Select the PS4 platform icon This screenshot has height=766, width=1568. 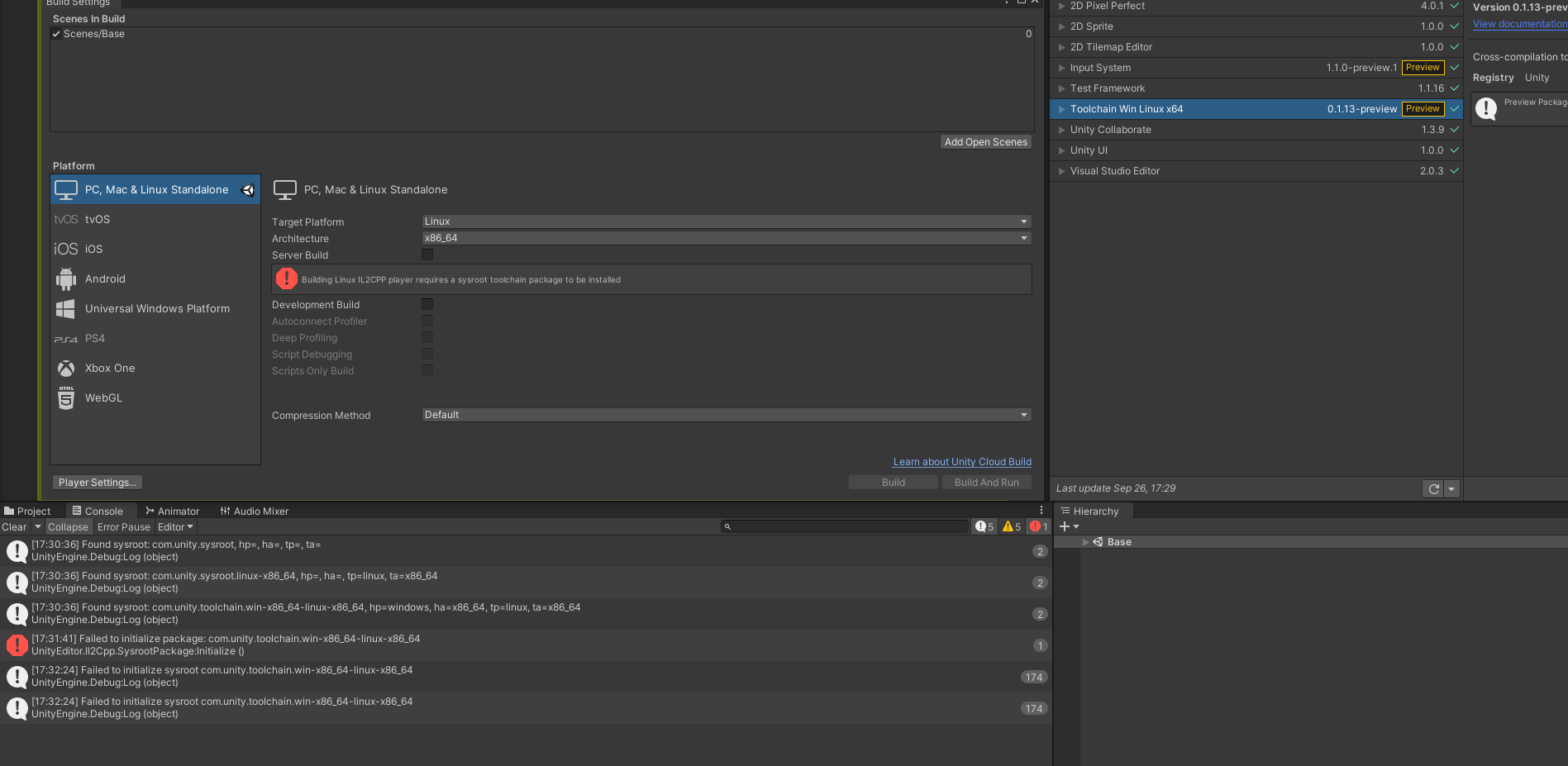[x=66, y=338]
